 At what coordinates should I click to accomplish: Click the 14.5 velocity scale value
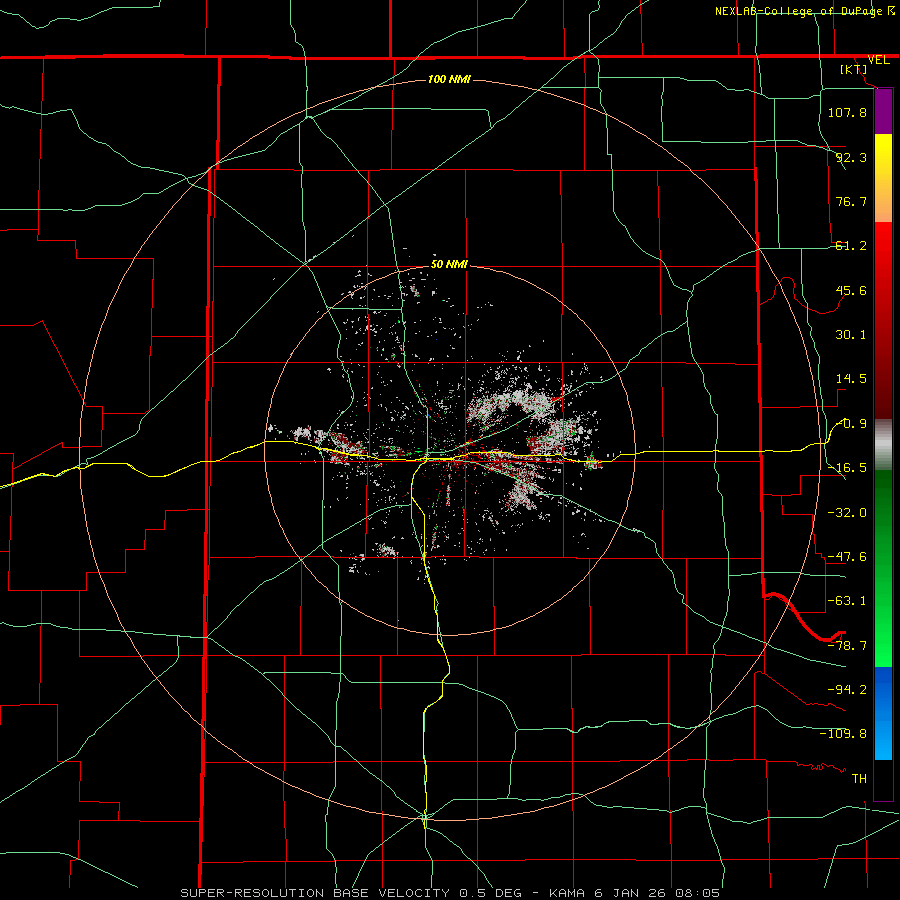(x=851, y=379)
